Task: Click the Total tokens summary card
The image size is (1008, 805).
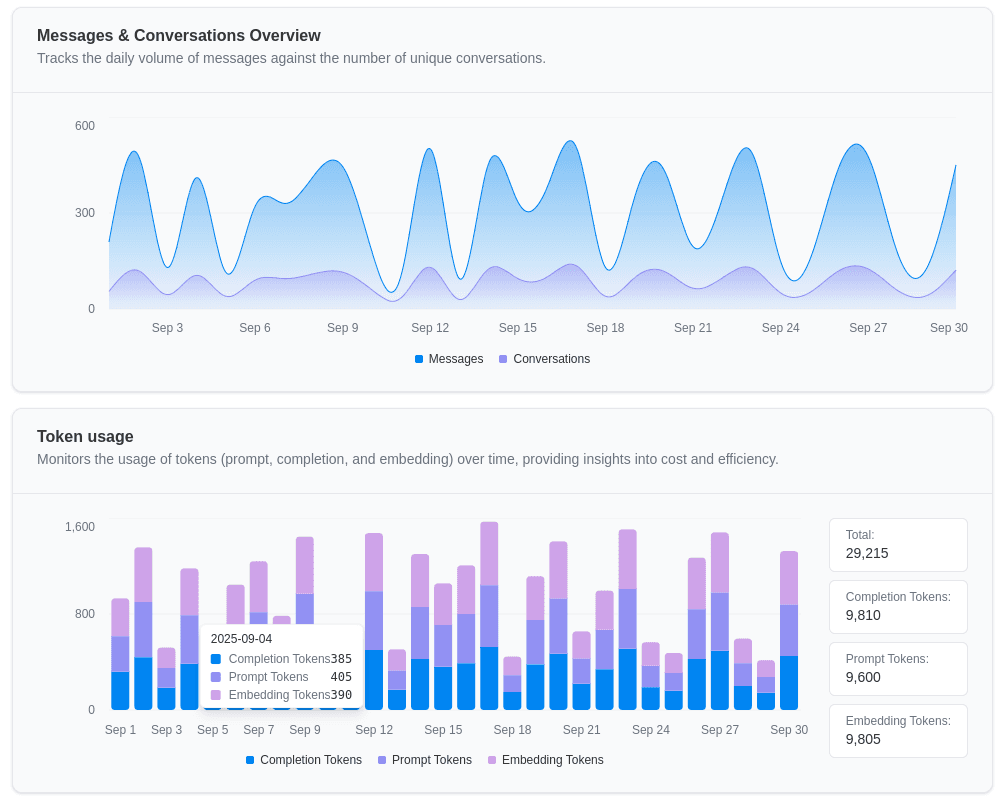Action: click(897, 545)
